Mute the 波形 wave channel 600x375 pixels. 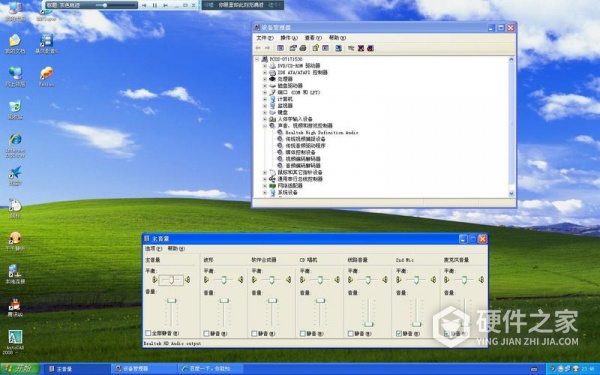pos(206,333)
